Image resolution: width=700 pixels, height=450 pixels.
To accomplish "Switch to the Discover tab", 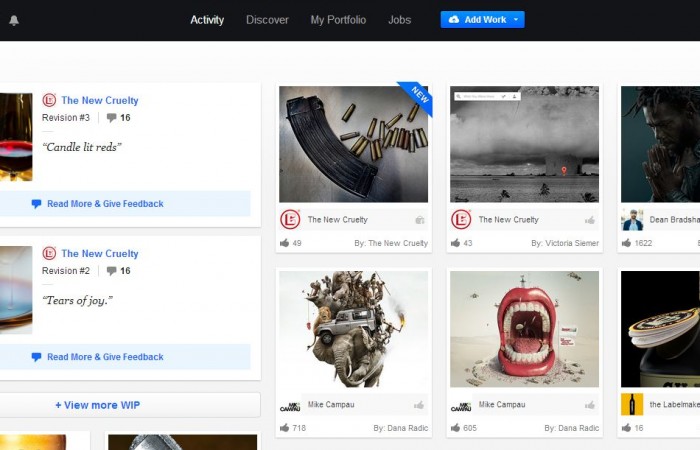I will 267,20.
